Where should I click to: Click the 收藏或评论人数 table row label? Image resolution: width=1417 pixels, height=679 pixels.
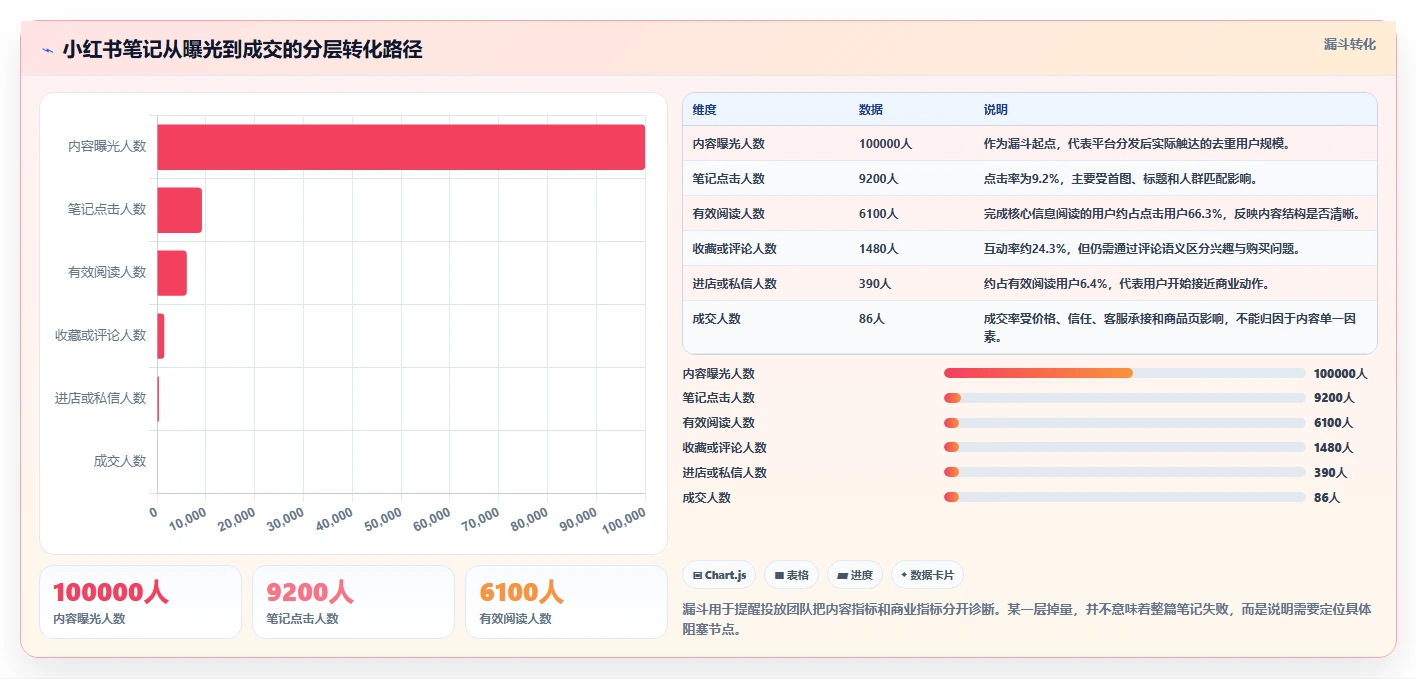[x=734, y=249]
